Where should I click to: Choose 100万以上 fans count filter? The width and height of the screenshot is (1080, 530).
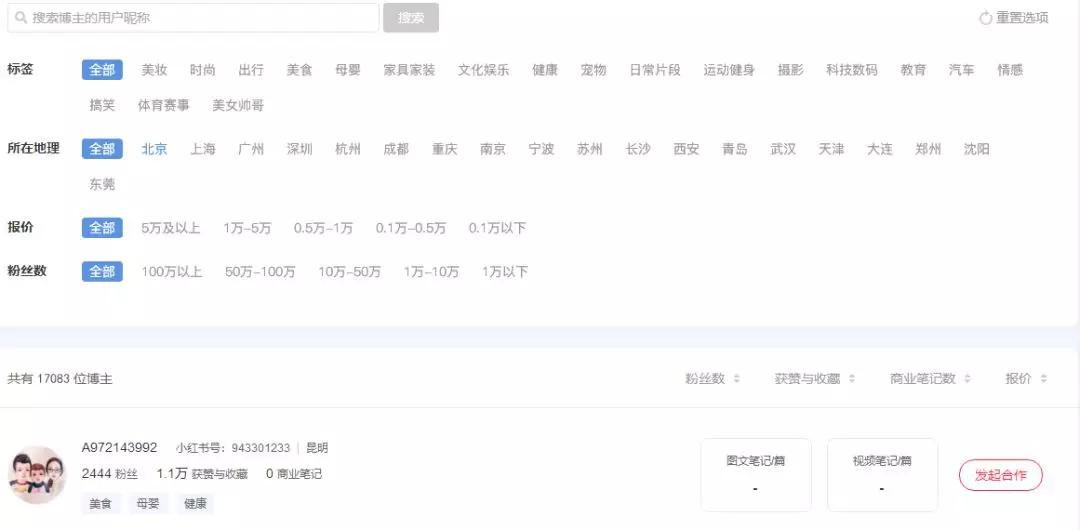pyautogui.click(x=172, y=272)
